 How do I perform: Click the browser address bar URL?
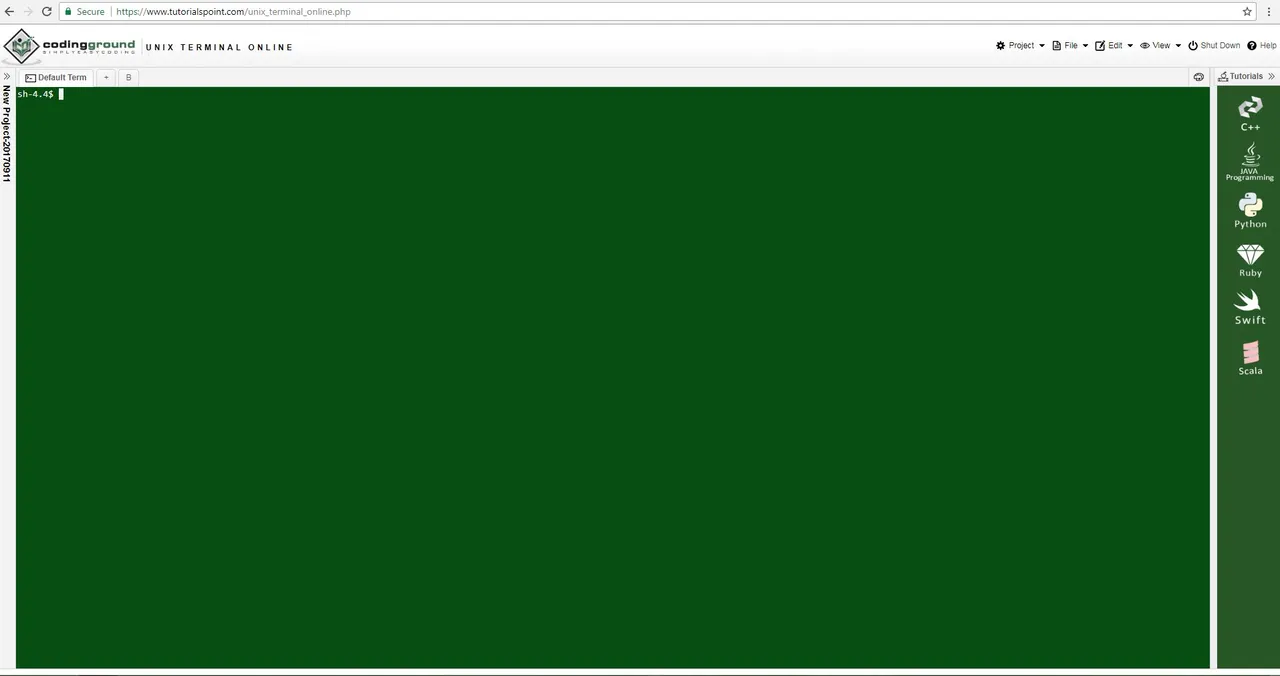coord(233,12)
